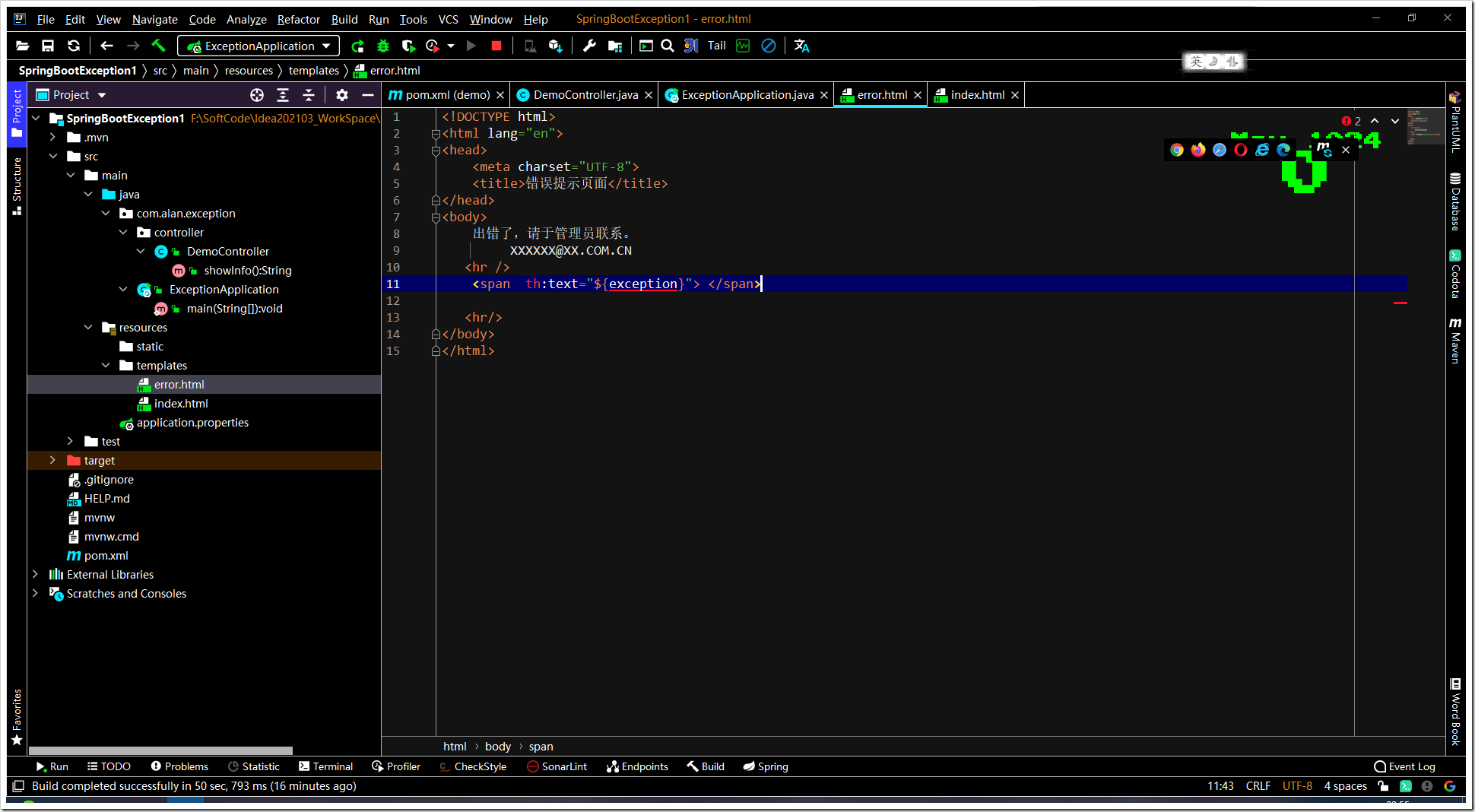This screenshot has width=1475, height=812.
Task: Open the Event Log
Action: pyautogui.click(x=1404, y=766)
